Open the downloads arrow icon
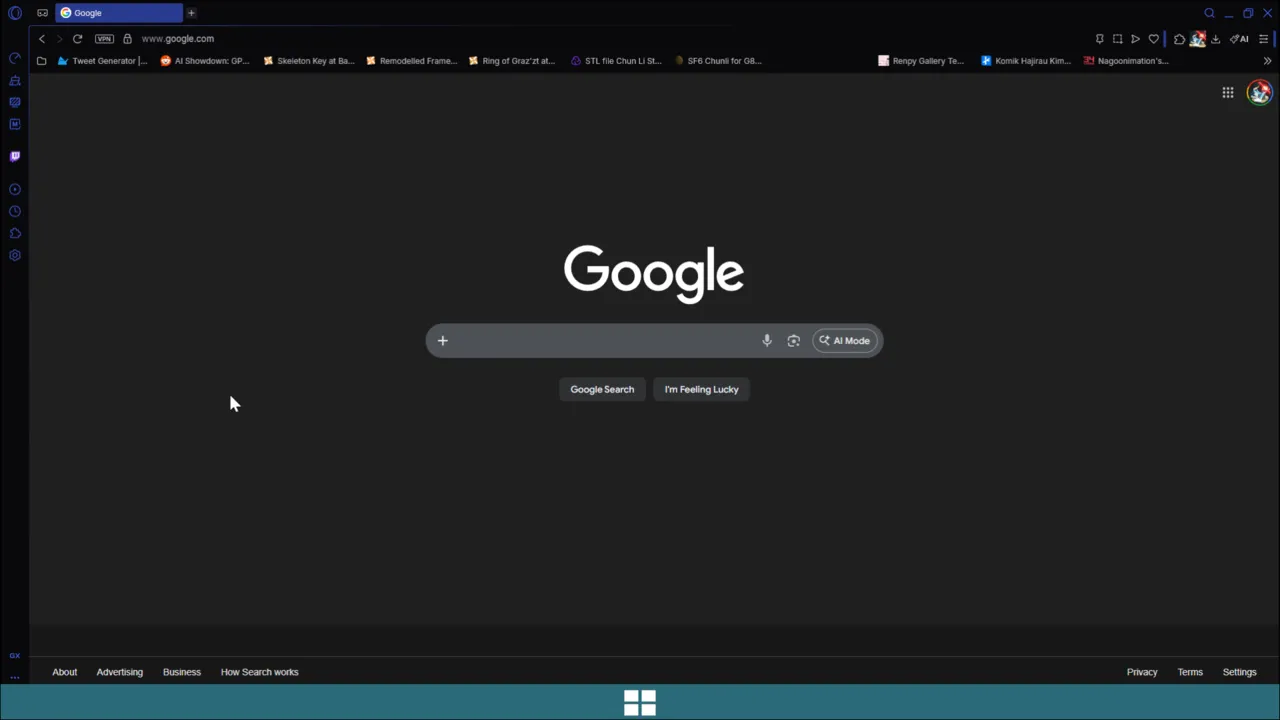The image size is (1280, 720). click(1216, 39)
